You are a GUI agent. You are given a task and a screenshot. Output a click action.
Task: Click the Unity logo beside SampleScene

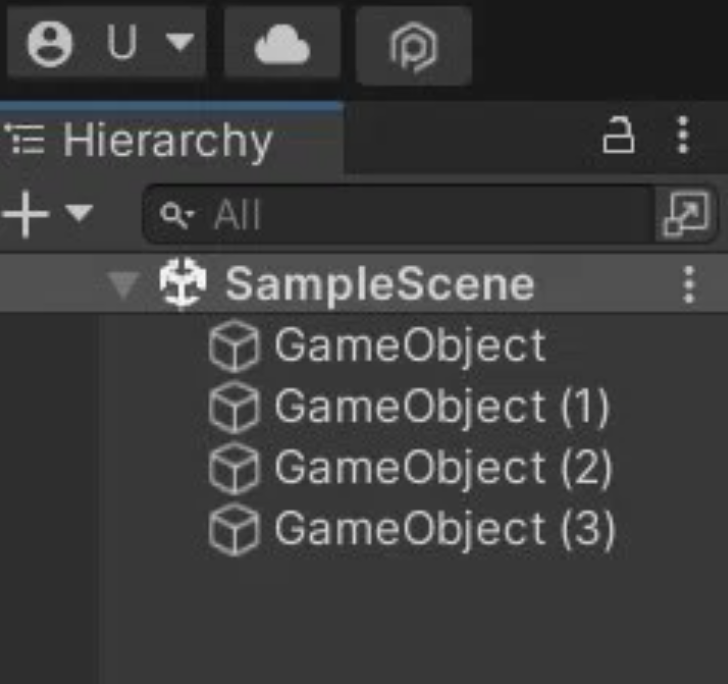point(182,285)
